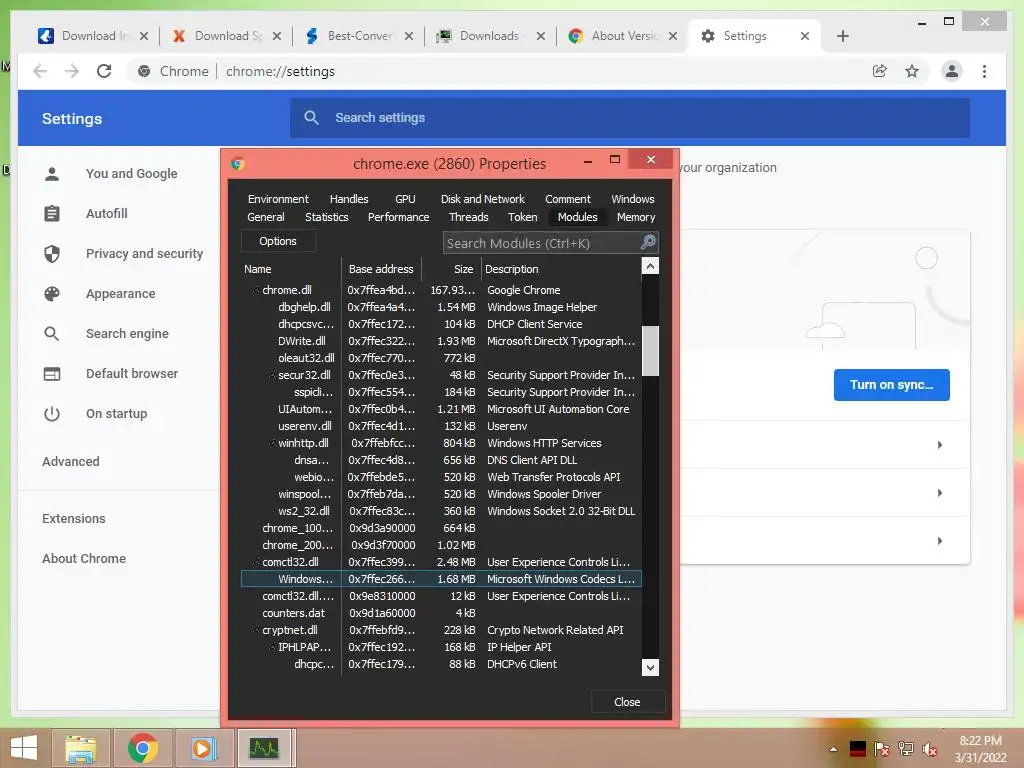
Task: Open the share page icon
Action: [x=880, y=71]
